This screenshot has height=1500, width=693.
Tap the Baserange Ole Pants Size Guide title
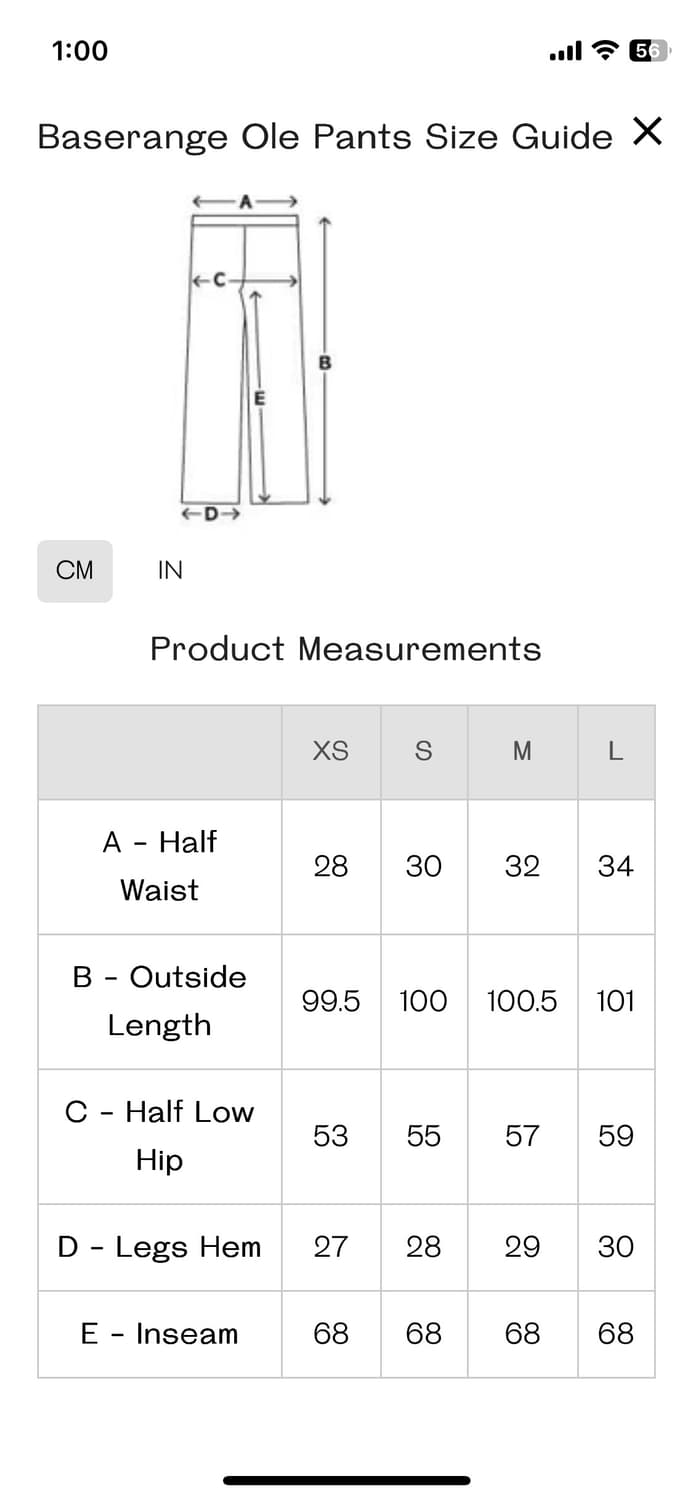click(x=325, y=136)
